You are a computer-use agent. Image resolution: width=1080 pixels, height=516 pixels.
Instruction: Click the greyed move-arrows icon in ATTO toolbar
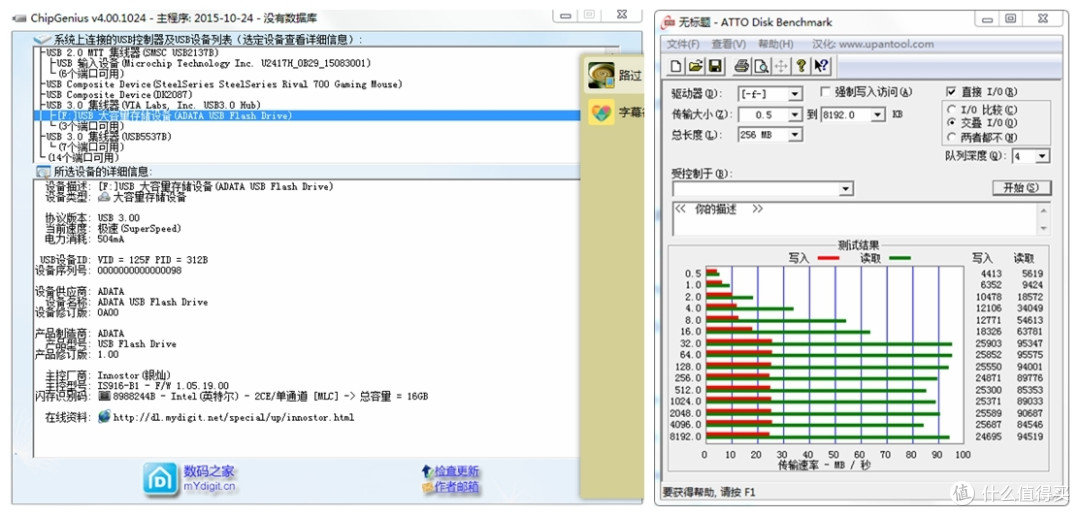[x=781, y=66]
